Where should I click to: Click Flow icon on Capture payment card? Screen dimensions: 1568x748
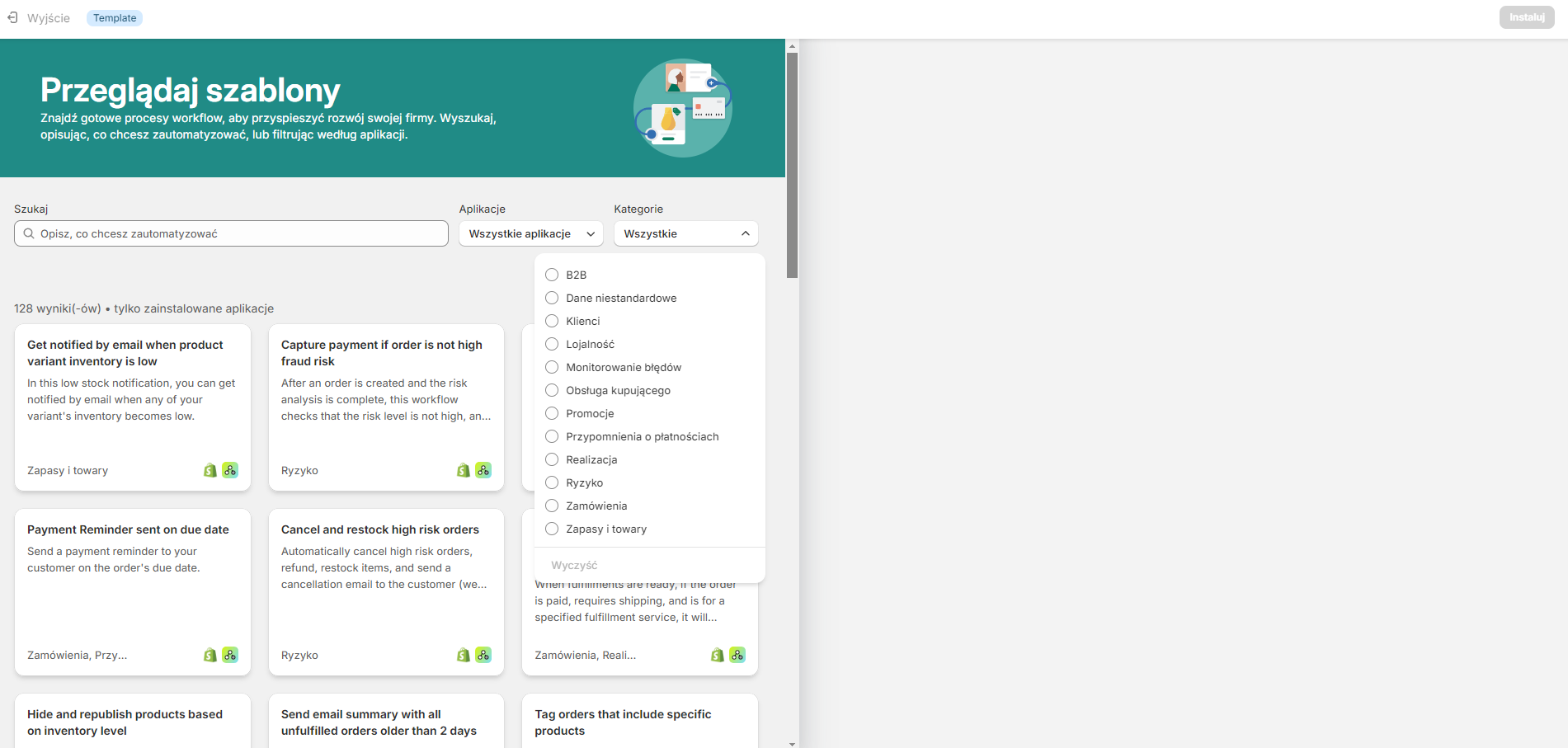[483, 470]
